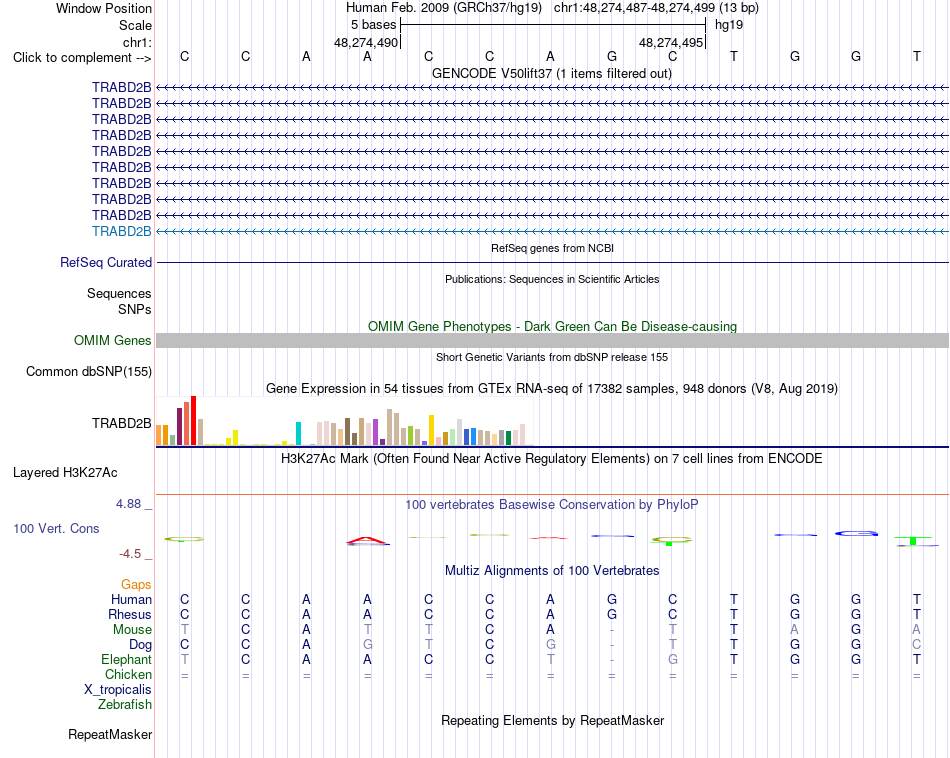
Task: Select the 'Mouse' alignment row label
Action: (x=132, y=630)
